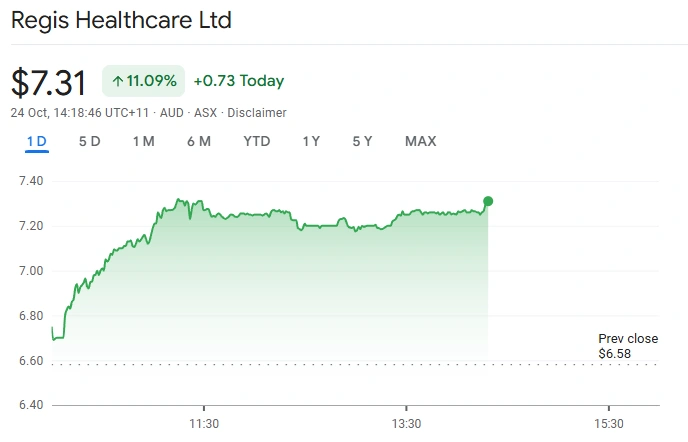Click the +0.73 Today change text

pos(239,81)
